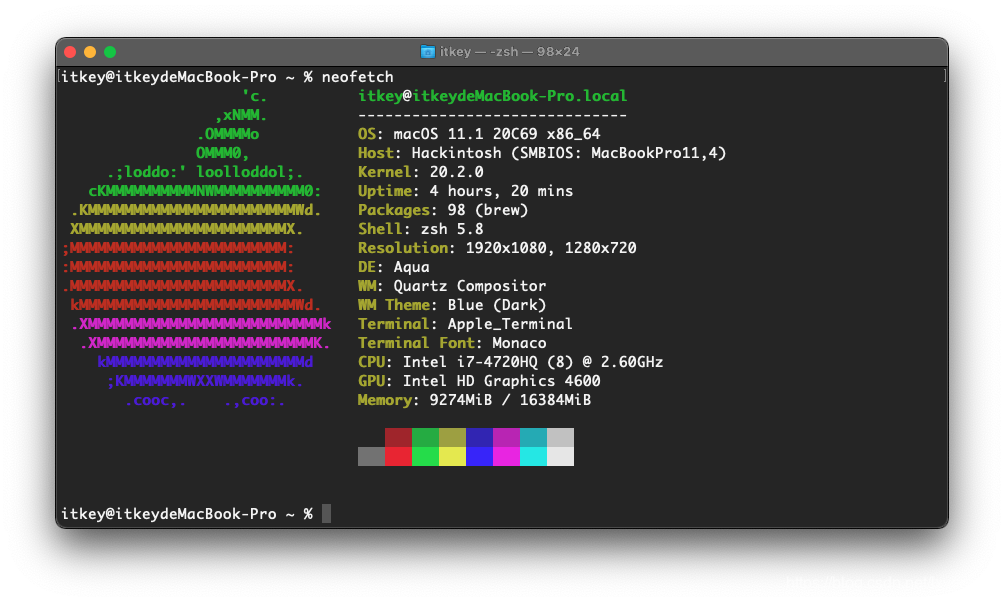Screen dimensions: 1004x602
Task: Click the Resolution value '1920x1080, 1280x720'
Action: click(x=551, y=248)
